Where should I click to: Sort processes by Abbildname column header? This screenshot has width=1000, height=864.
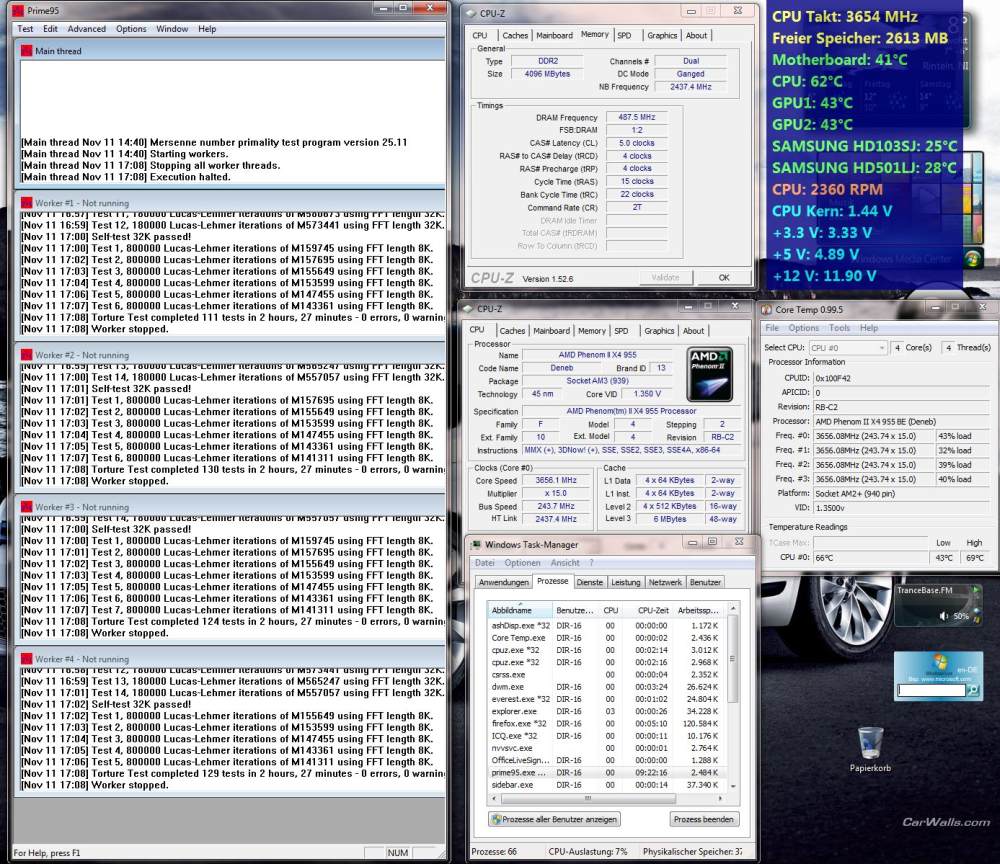[x=520, y=610]
